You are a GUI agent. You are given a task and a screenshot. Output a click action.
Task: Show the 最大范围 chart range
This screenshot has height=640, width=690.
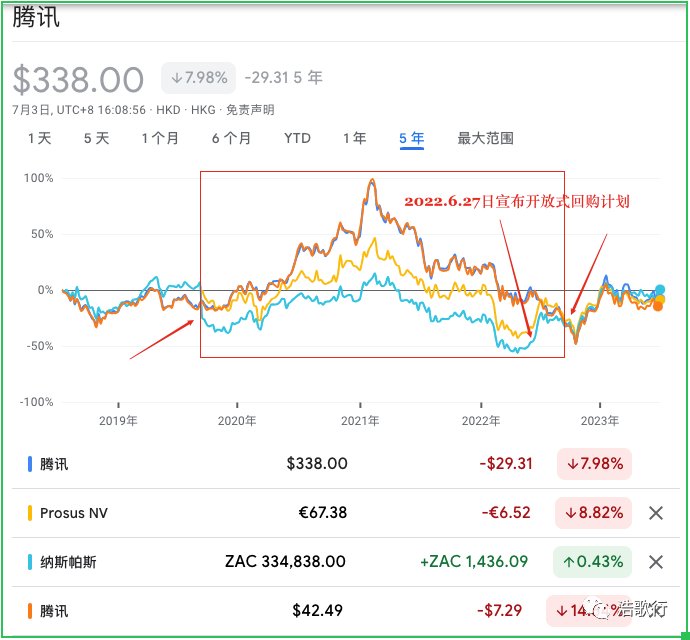(x=486, y=139)
